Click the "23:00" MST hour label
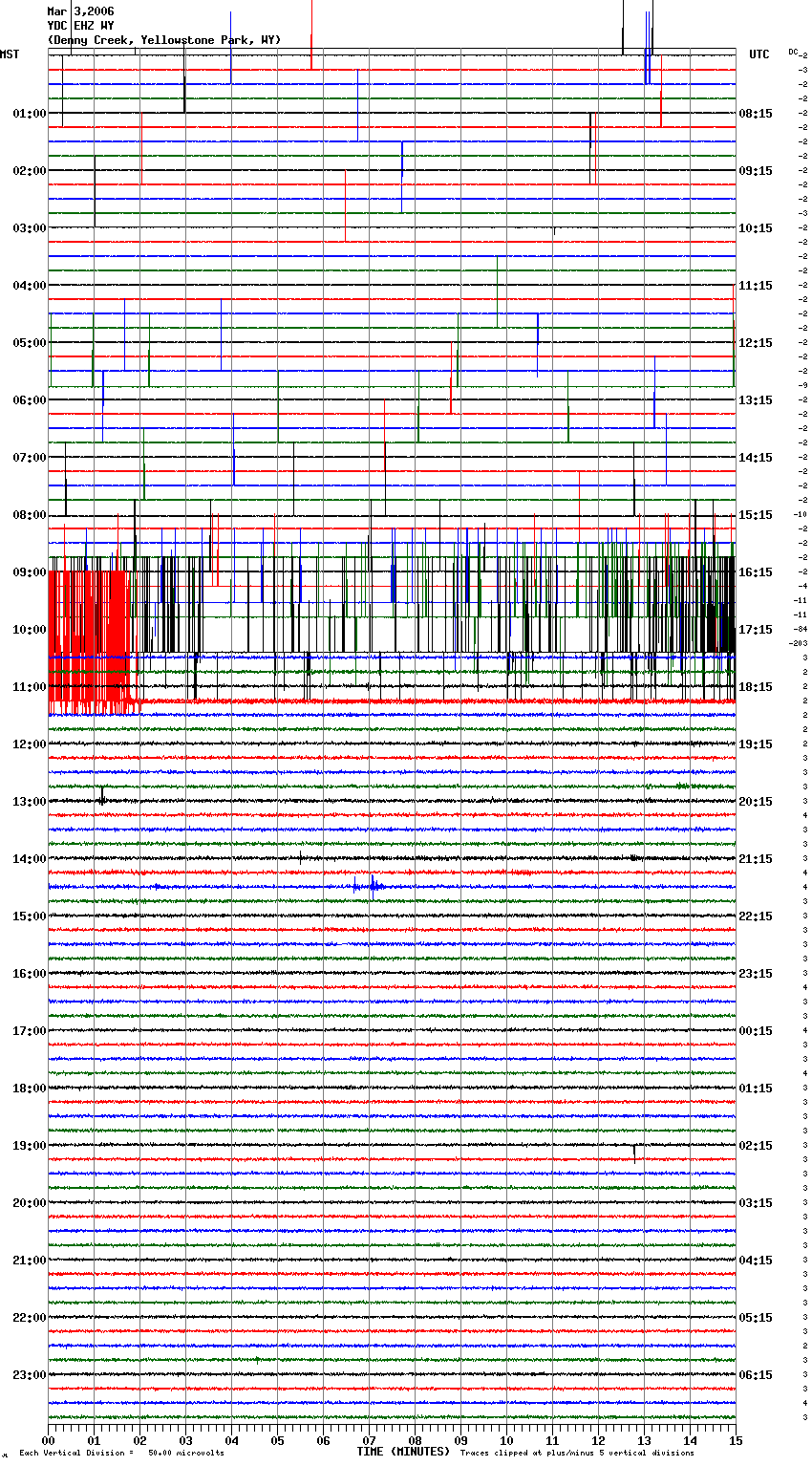Image resolution: width=812 pixels, height=1466 pixels. [x=30, y=1375]
